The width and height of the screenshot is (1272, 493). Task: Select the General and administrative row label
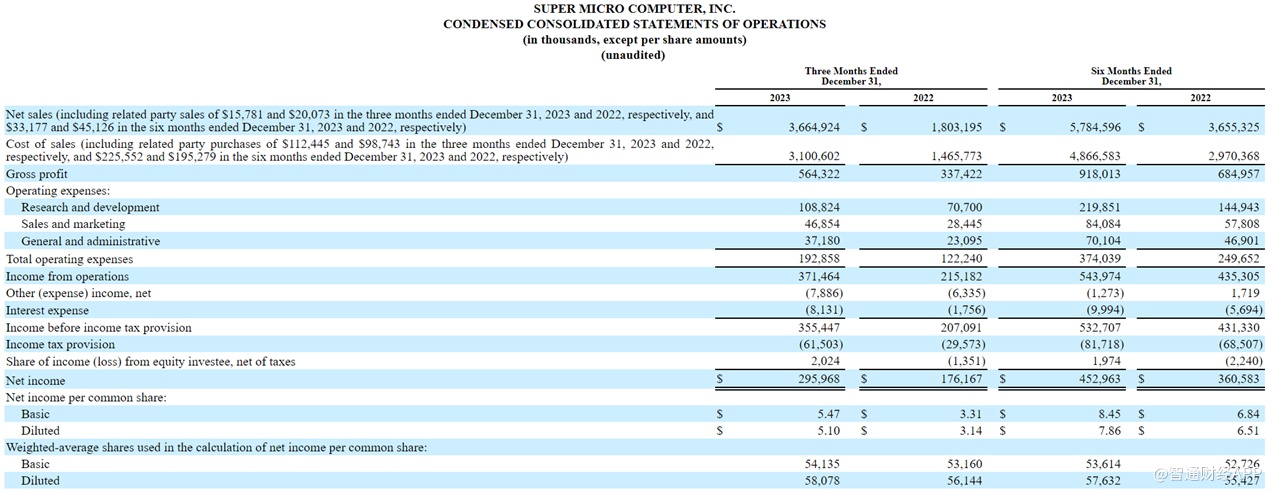[90, 242]
